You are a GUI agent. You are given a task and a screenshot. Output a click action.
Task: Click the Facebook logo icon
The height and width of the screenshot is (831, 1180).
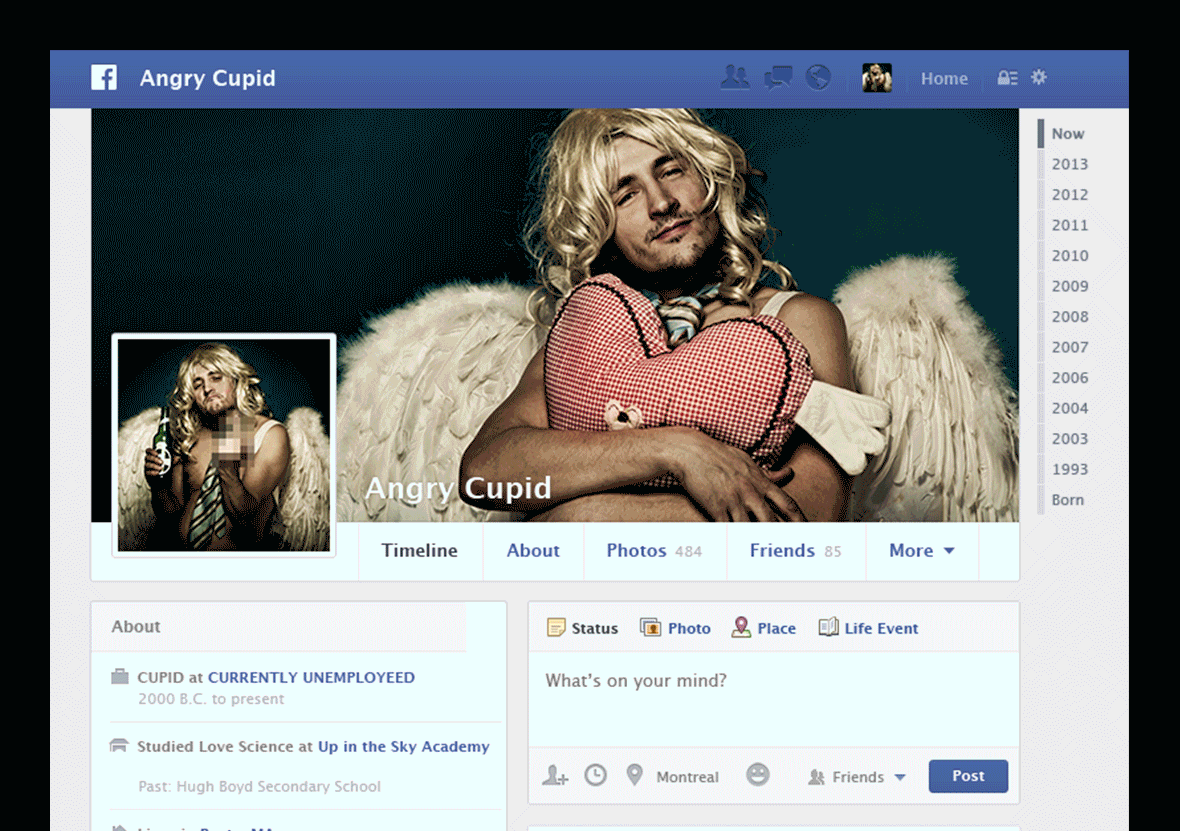click(104, 78)
